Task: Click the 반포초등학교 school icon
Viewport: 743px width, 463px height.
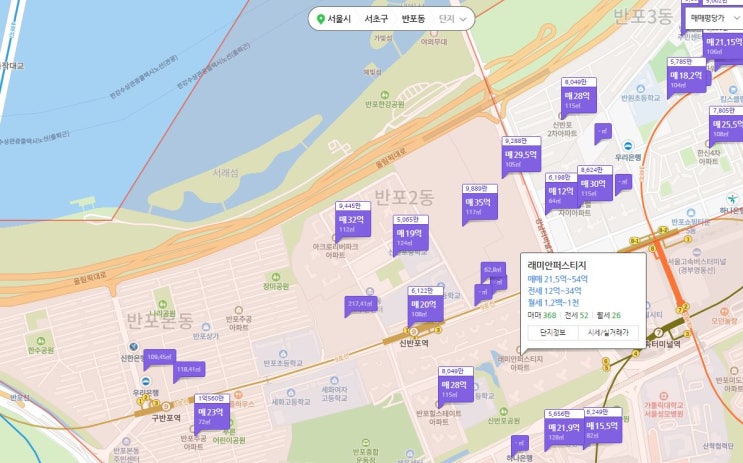Action: tap(283, 354)
